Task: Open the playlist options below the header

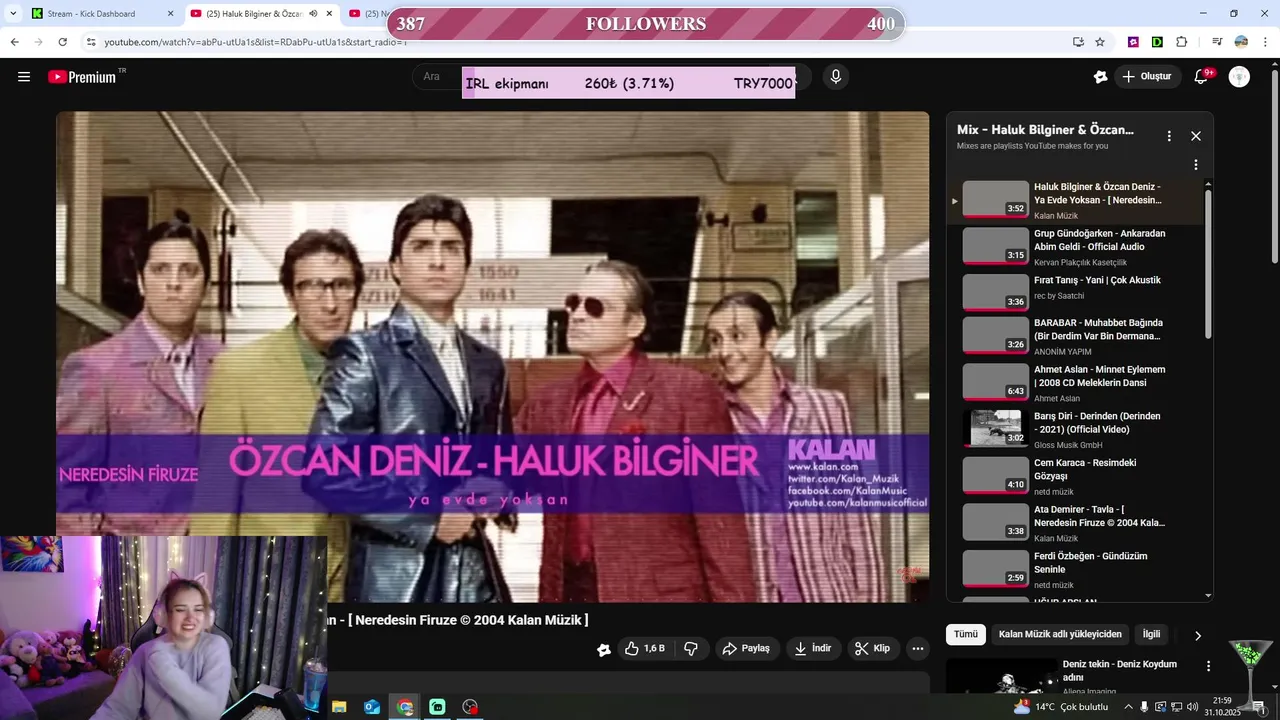Action: [1195, 165]
